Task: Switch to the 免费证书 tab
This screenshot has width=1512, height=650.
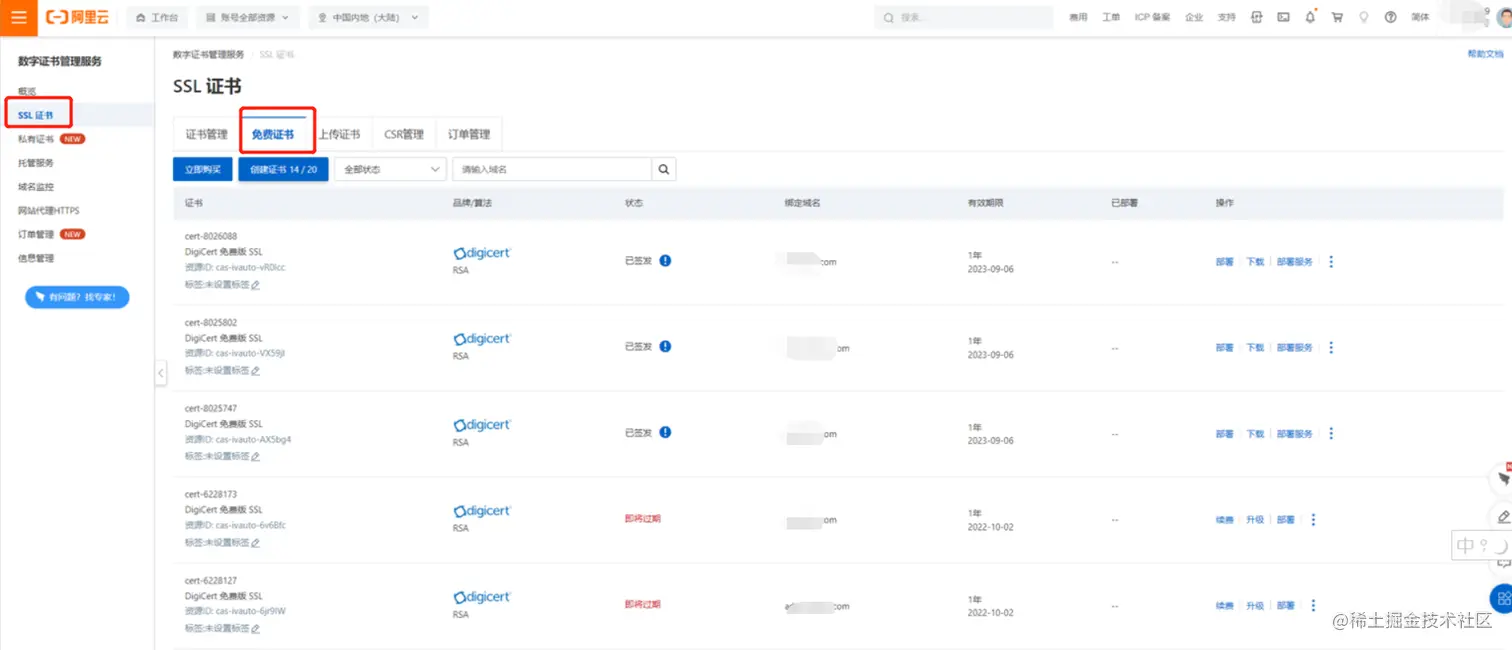Action: pyautogui.click(x=273, y=135)
